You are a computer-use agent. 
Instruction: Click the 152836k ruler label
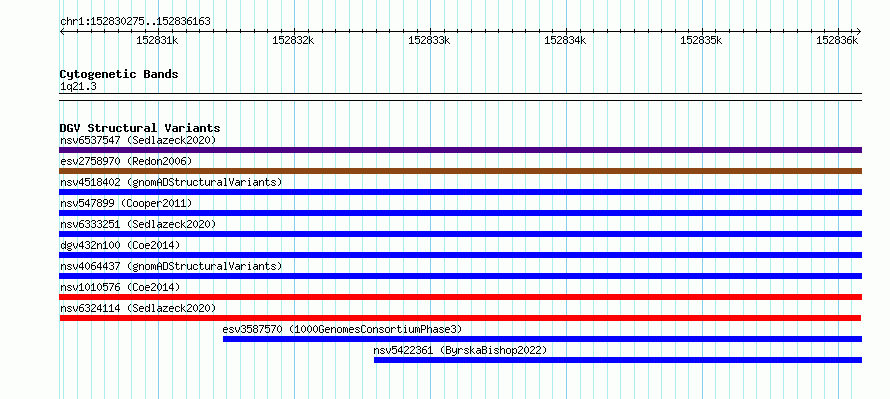point(837,40)
